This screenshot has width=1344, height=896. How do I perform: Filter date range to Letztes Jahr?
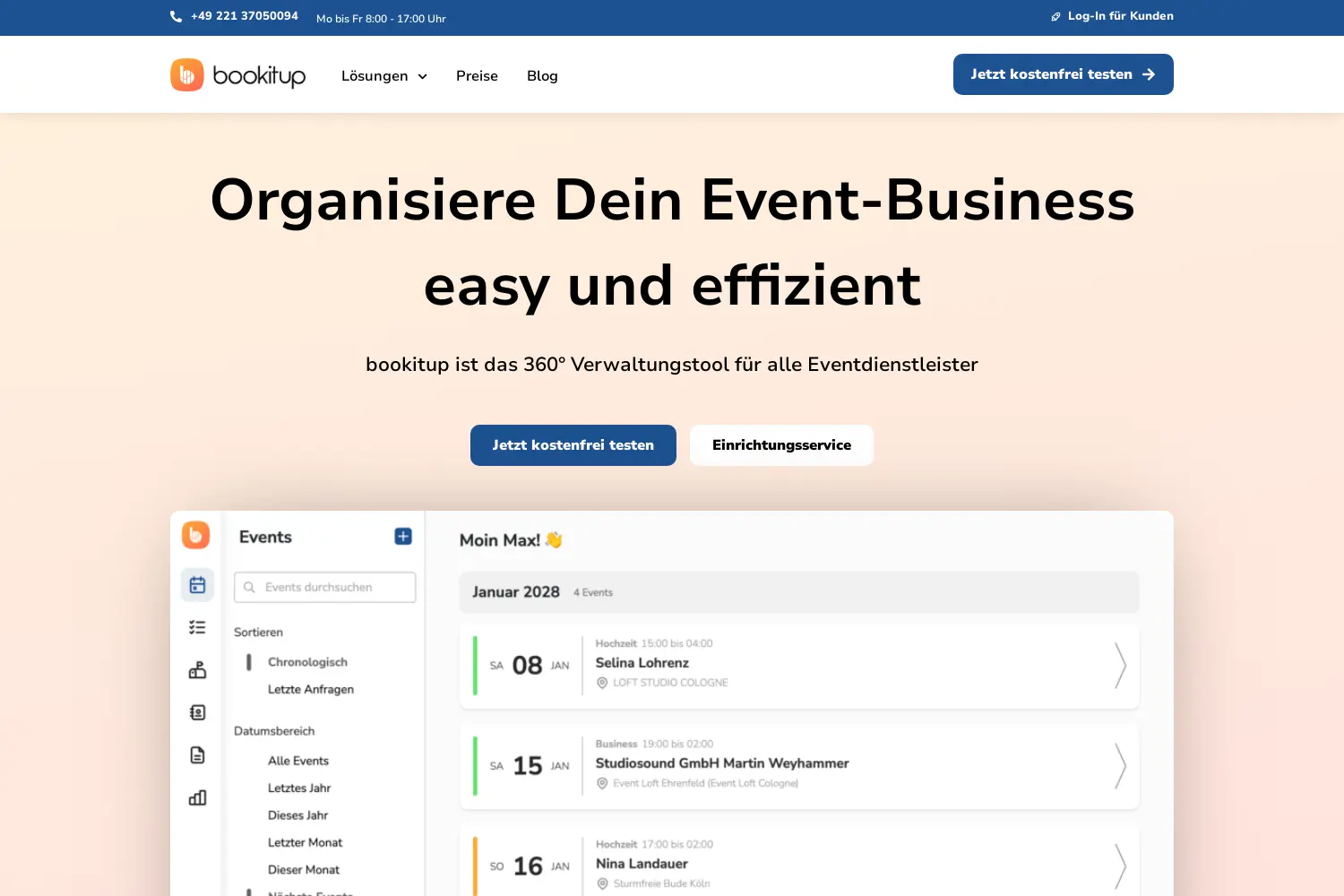(x=299, y=788)
